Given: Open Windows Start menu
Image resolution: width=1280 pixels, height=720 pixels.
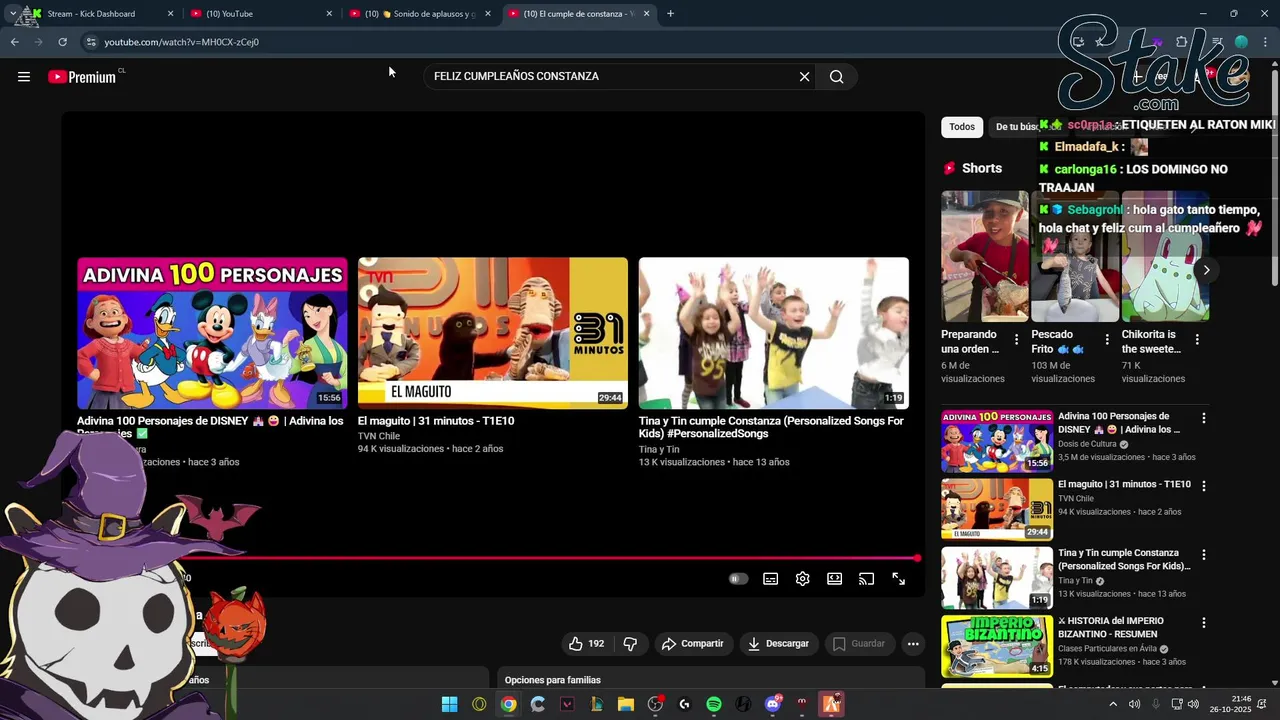Looking at the screenshot, I should (x=450, y=704).
